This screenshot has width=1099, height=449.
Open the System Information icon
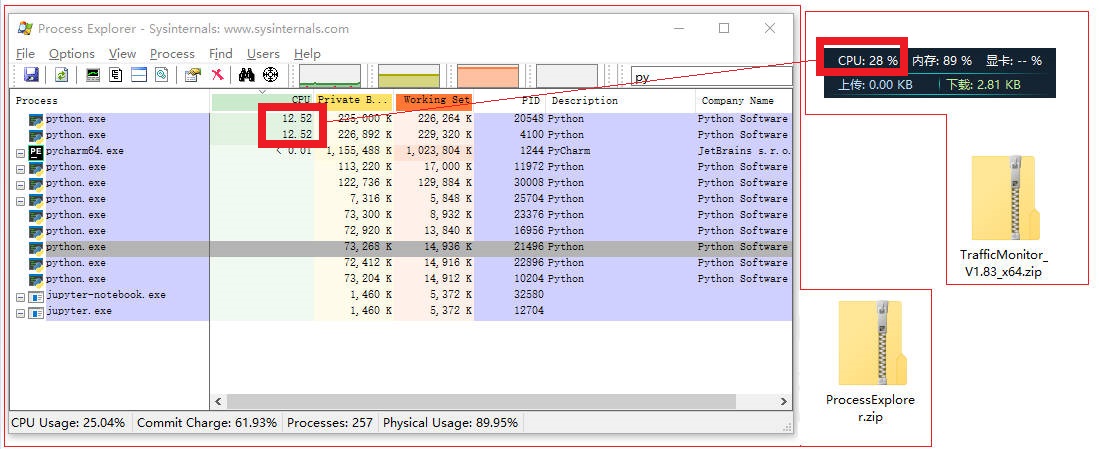pyautogui.click(x=93, y=75)
